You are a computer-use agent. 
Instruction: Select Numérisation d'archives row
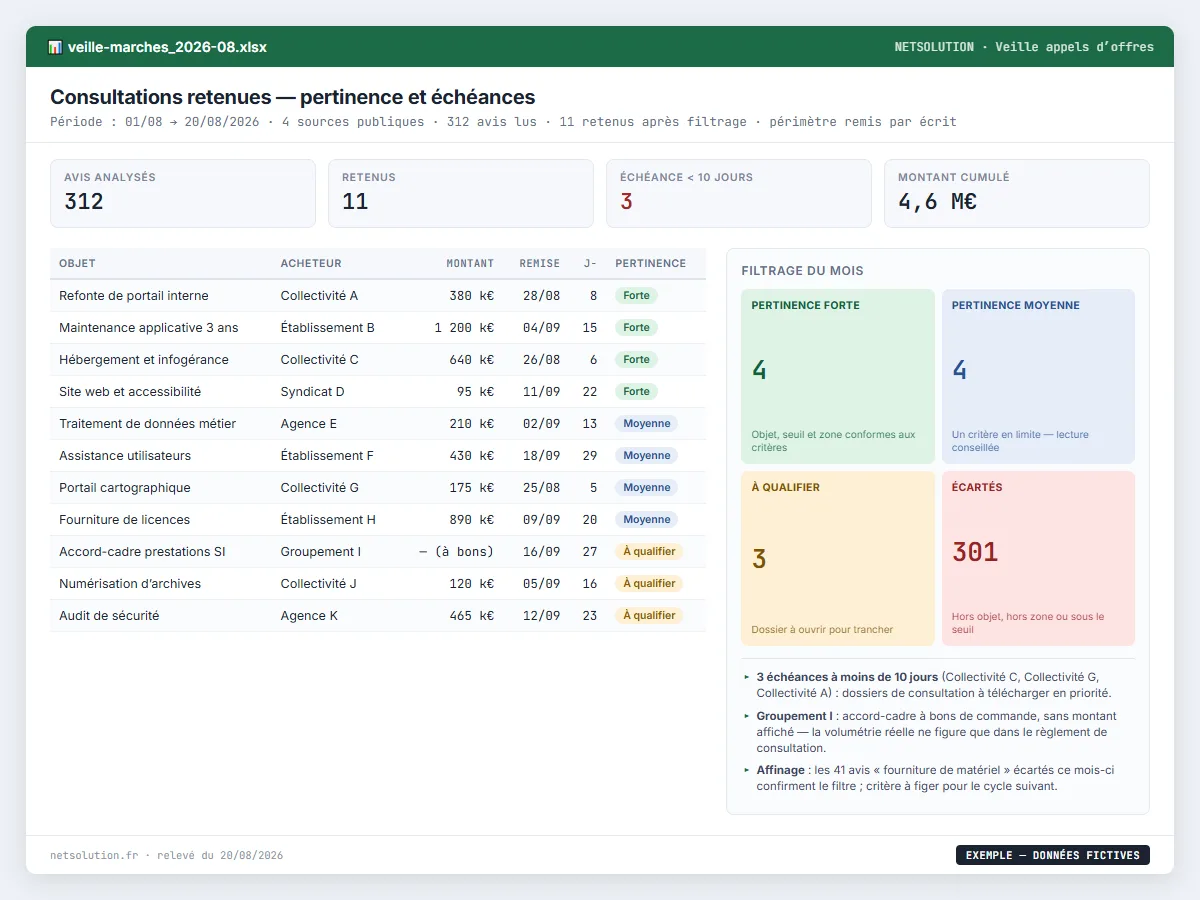pyautogui.click(x=378, y=584)
